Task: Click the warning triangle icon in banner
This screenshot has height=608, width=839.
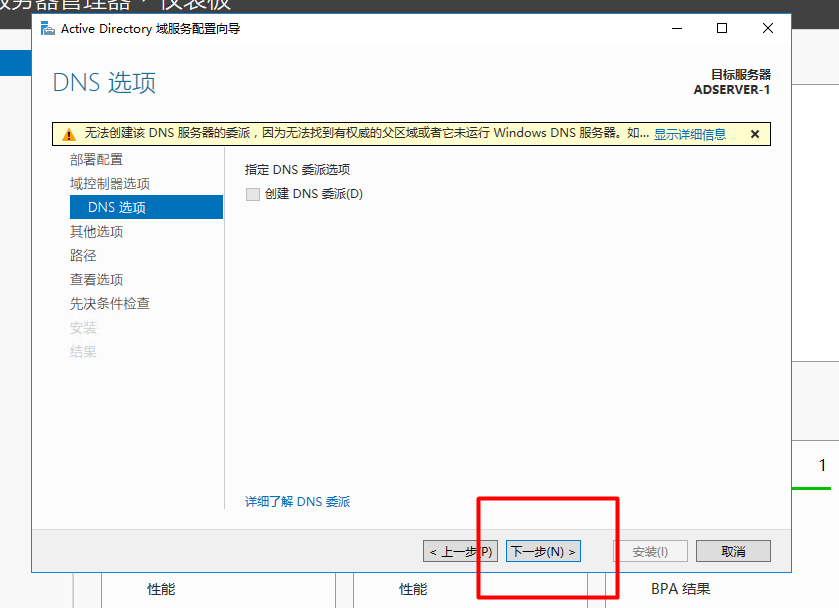Action: click(x=69, y=134)
